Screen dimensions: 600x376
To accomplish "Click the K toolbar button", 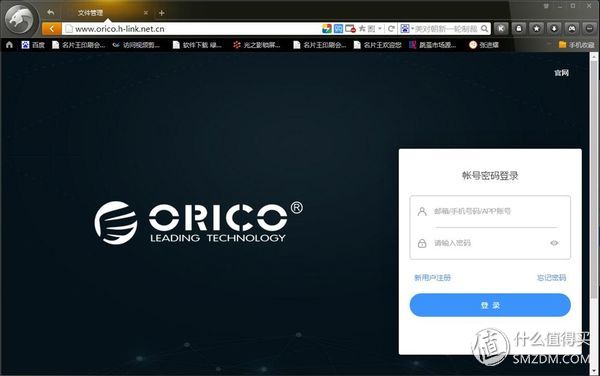I will 501,28.
